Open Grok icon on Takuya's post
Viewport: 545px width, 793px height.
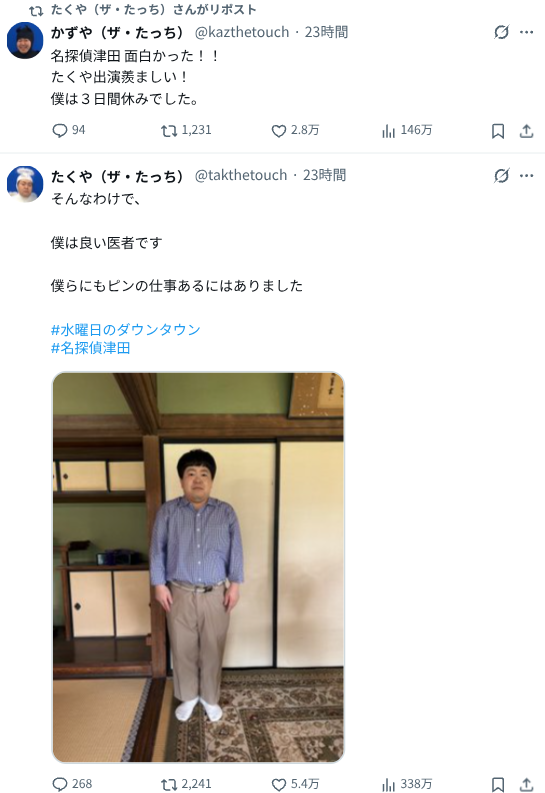501,175
